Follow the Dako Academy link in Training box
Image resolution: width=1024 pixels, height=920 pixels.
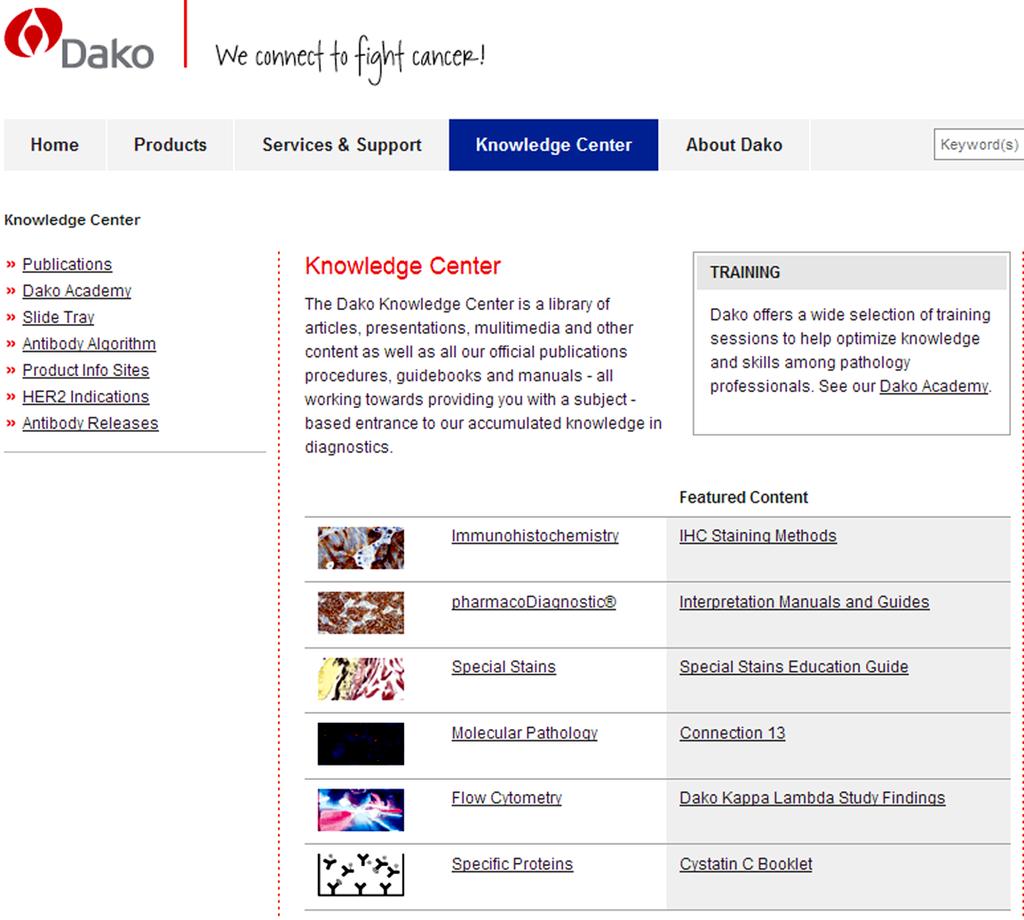coord(934,387)
